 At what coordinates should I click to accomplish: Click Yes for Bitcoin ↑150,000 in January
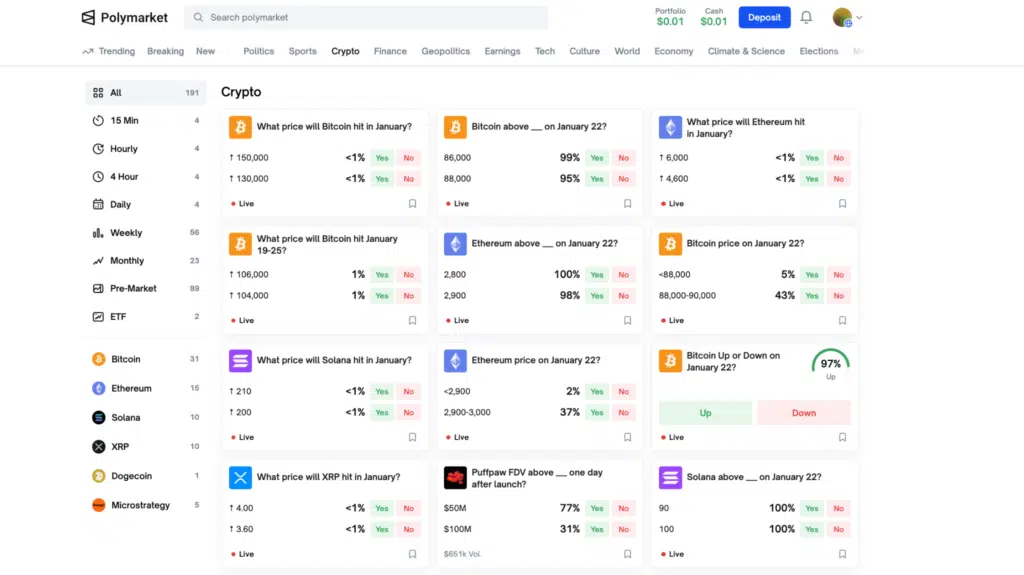click(x=381, y=158)
